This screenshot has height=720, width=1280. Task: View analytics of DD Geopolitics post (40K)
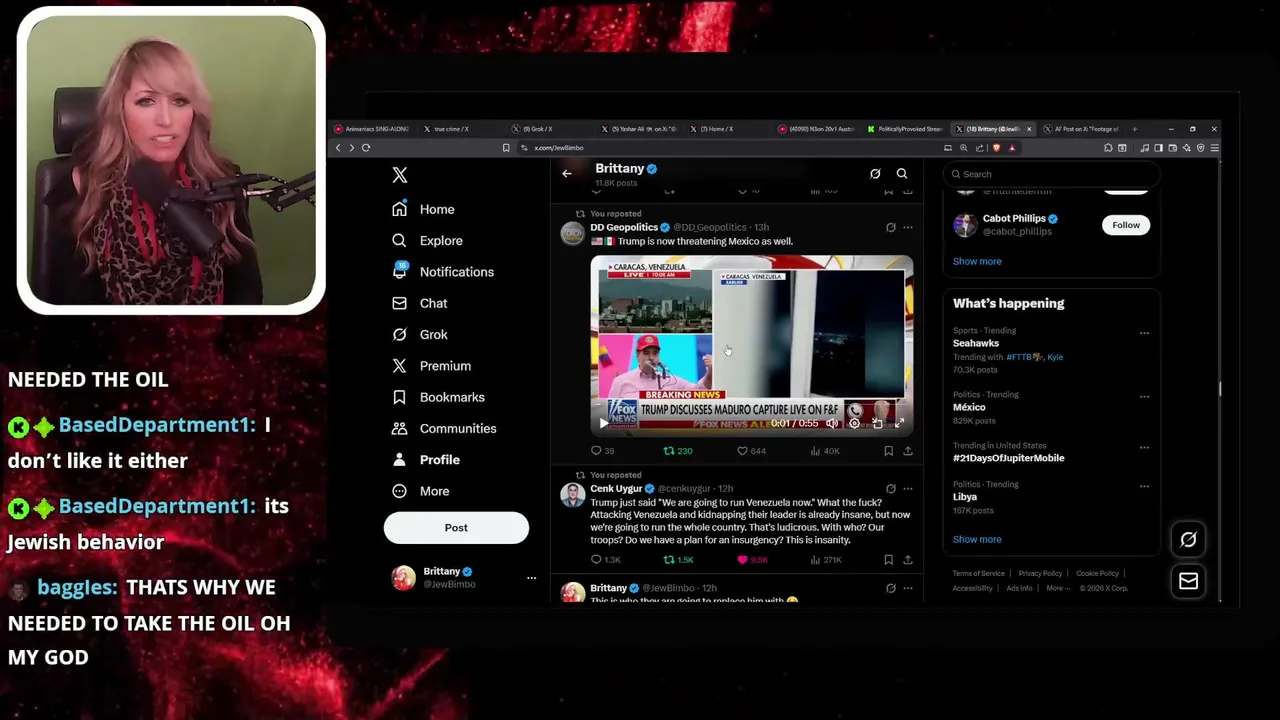[826, 451]
